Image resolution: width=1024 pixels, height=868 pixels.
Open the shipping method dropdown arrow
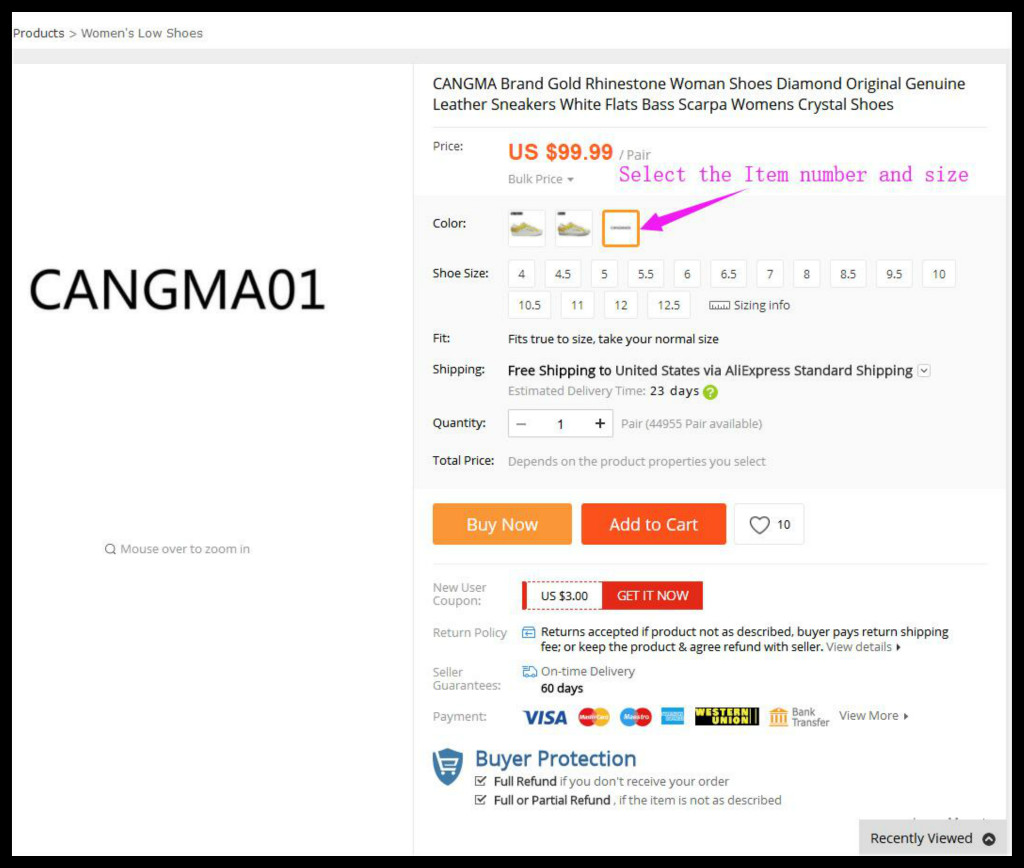pos(924,371)
